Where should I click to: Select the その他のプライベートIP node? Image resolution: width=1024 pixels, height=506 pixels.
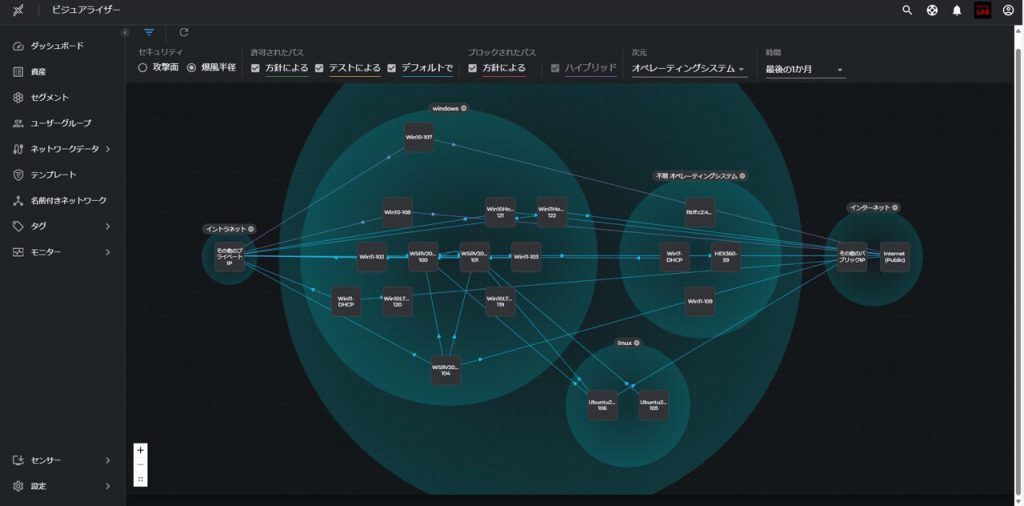229,257
